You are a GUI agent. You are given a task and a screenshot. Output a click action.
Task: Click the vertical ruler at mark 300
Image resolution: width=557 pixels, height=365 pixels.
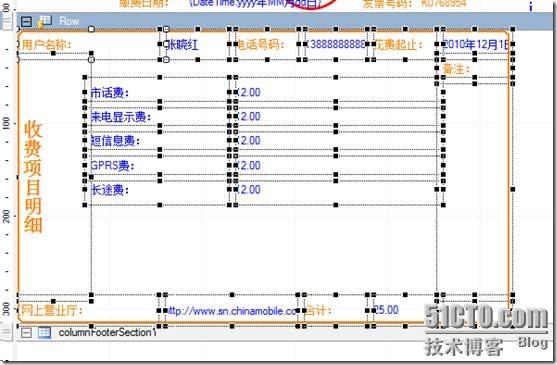tap(7, 309)
